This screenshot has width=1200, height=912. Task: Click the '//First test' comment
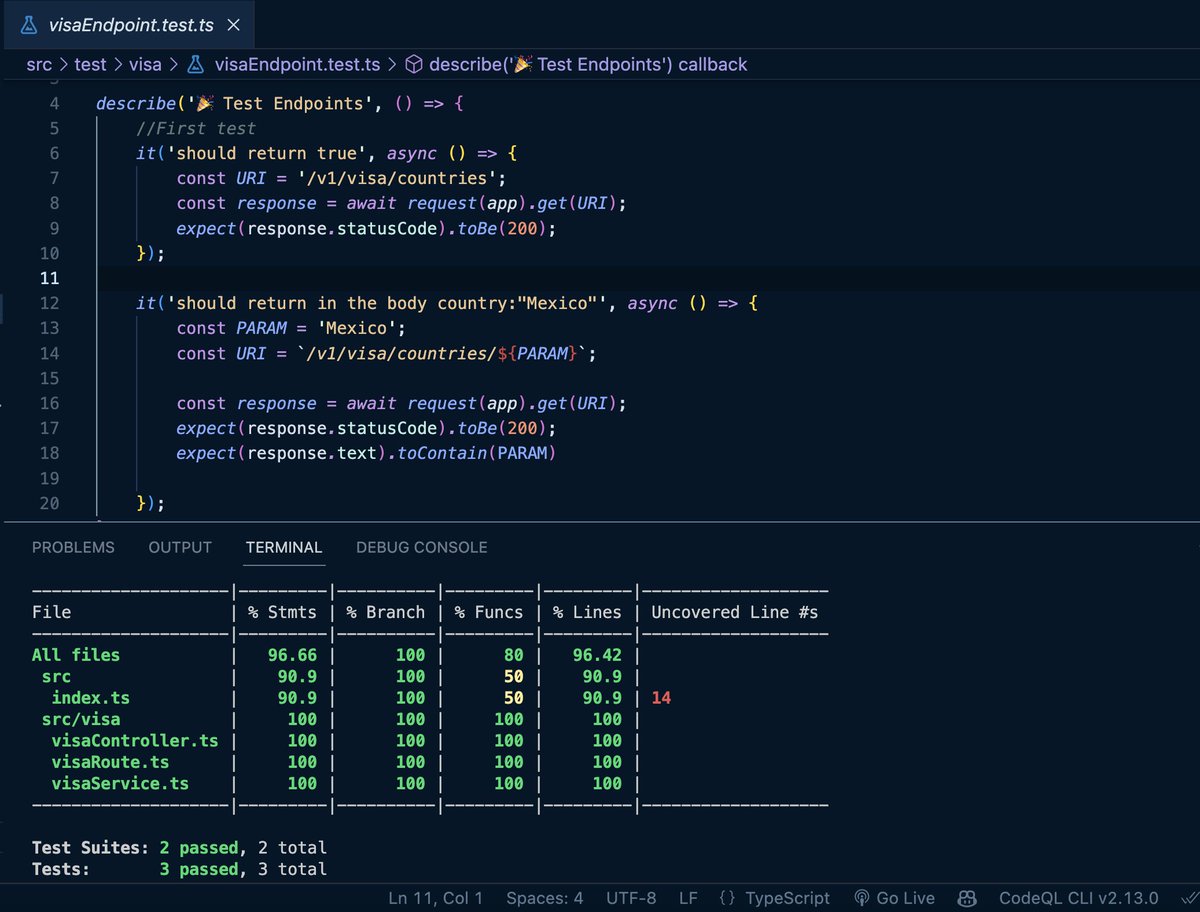tap(196, 128)
